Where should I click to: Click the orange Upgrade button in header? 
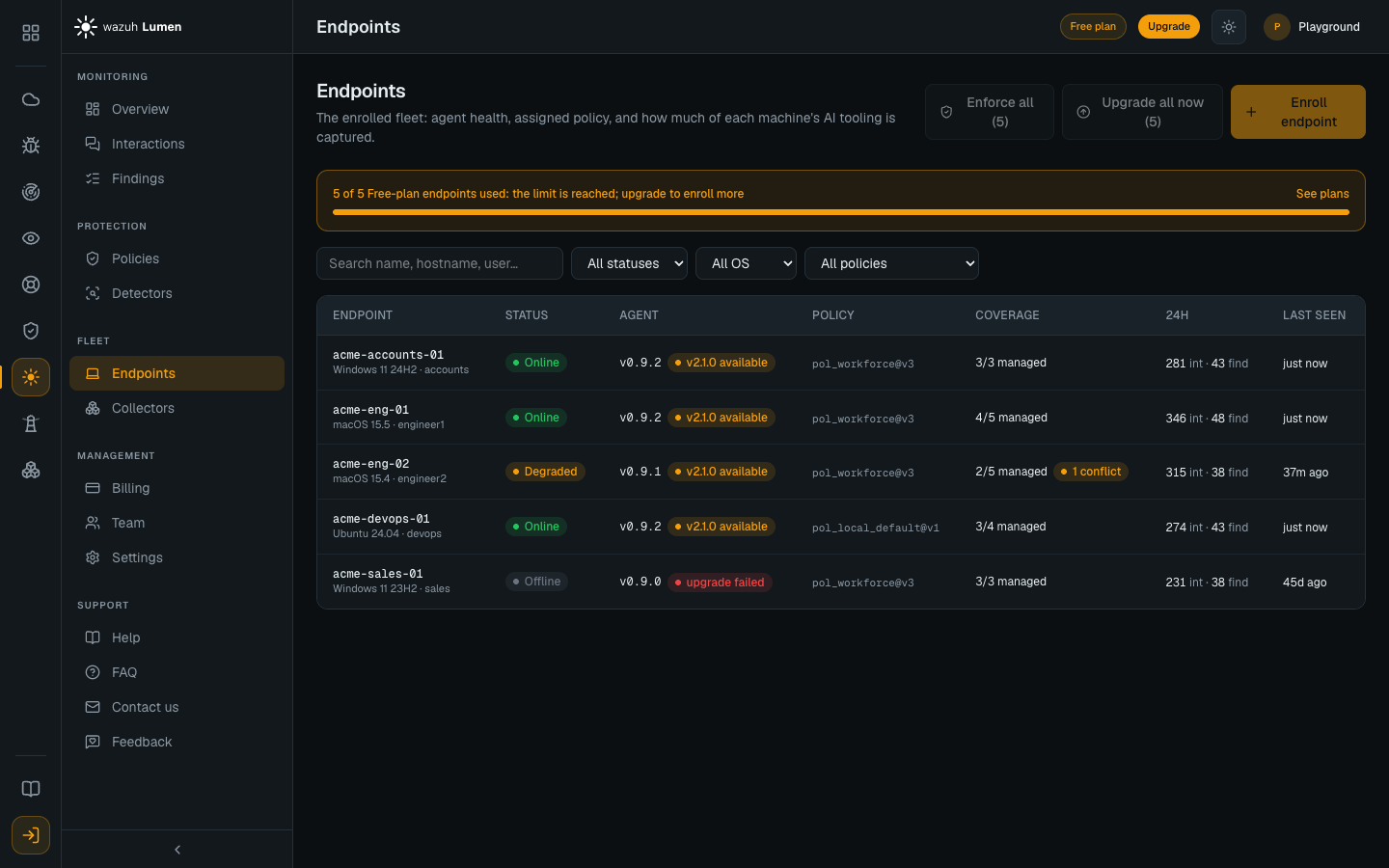[1168, 27]
